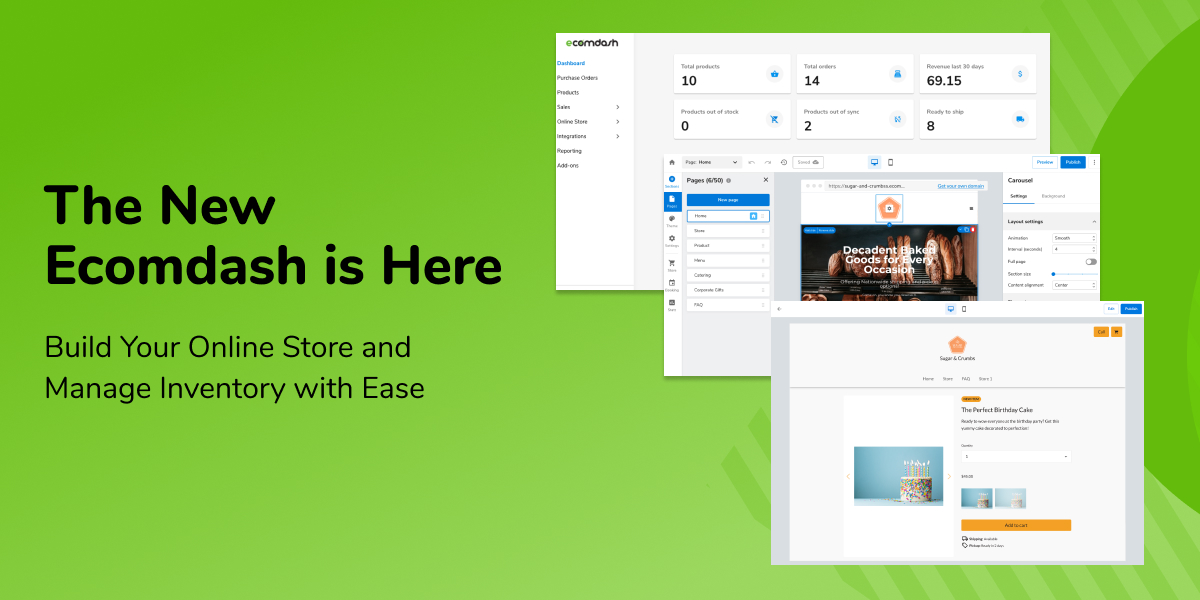
Task: Open the Quantity dropdown on product page
Action: coord(1016,456)
